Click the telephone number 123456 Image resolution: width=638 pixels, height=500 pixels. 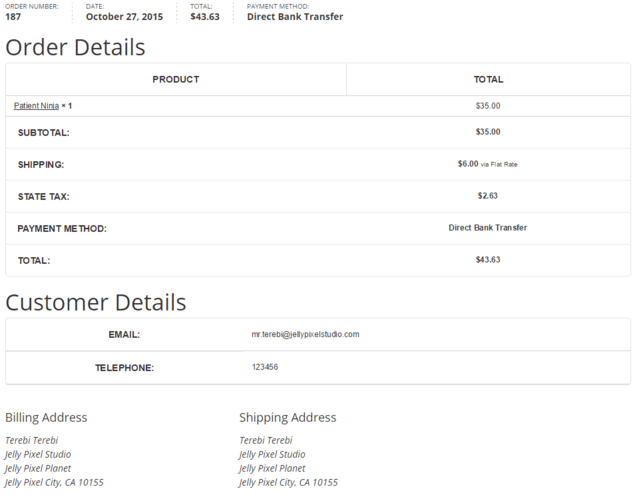[265, 367]
